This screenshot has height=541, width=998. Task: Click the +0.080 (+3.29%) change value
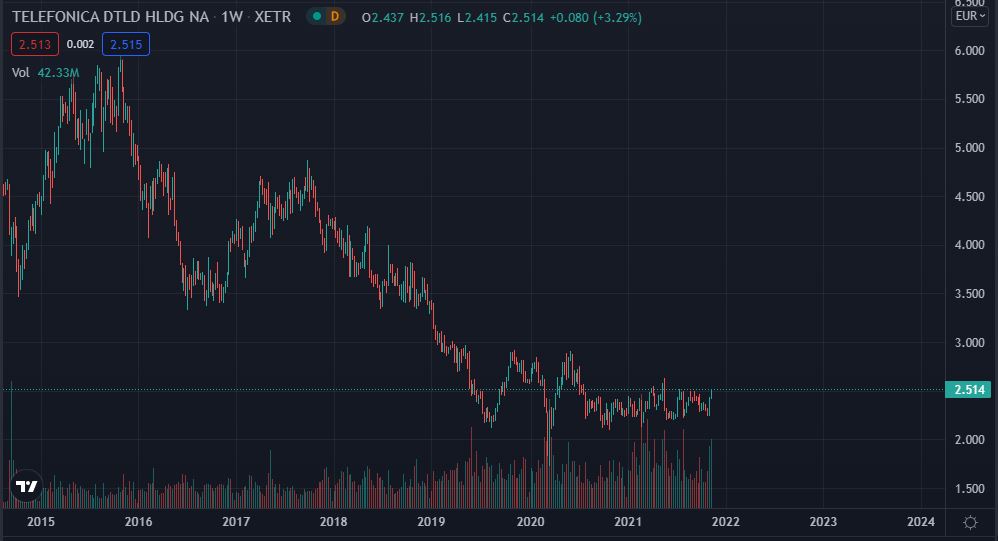[596, 18]
